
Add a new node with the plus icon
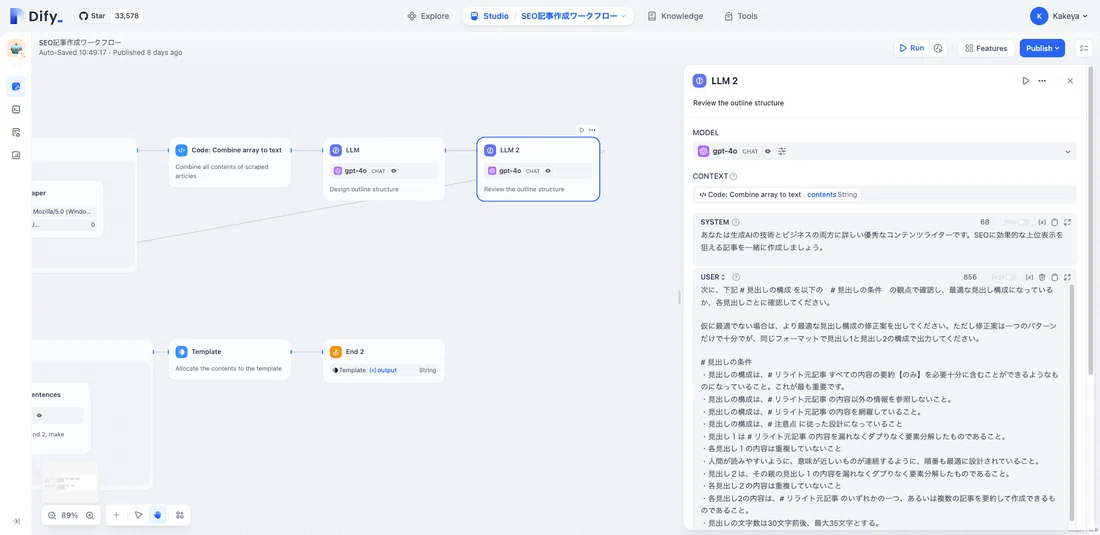pos(116,515)
